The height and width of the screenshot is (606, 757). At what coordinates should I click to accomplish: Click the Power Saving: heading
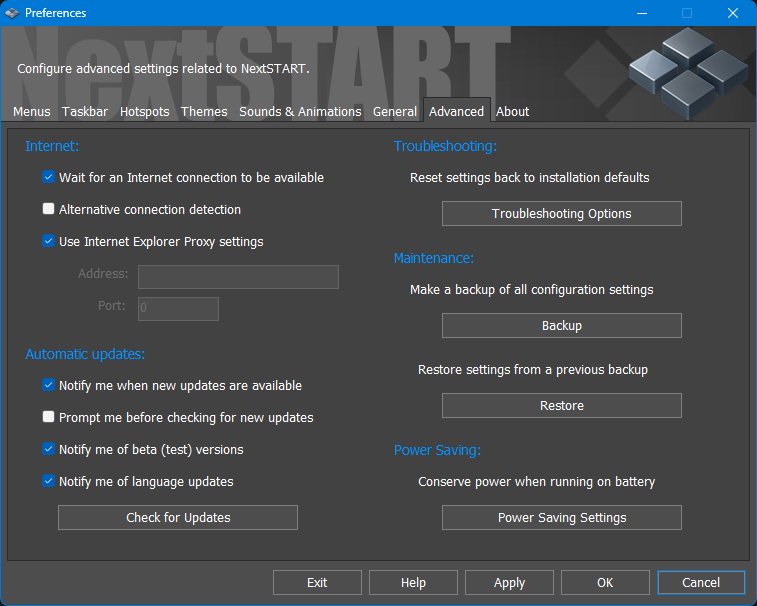(x=437, y=450)
